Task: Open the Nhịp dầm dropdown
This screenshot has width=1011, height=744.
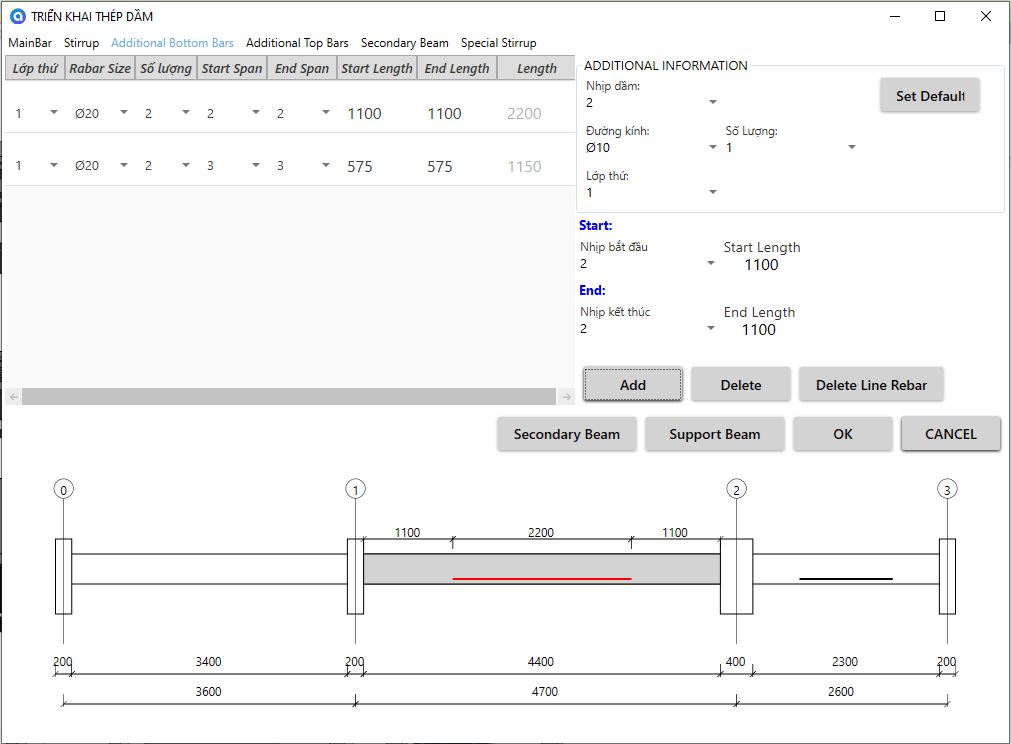Action: point(651,102)
